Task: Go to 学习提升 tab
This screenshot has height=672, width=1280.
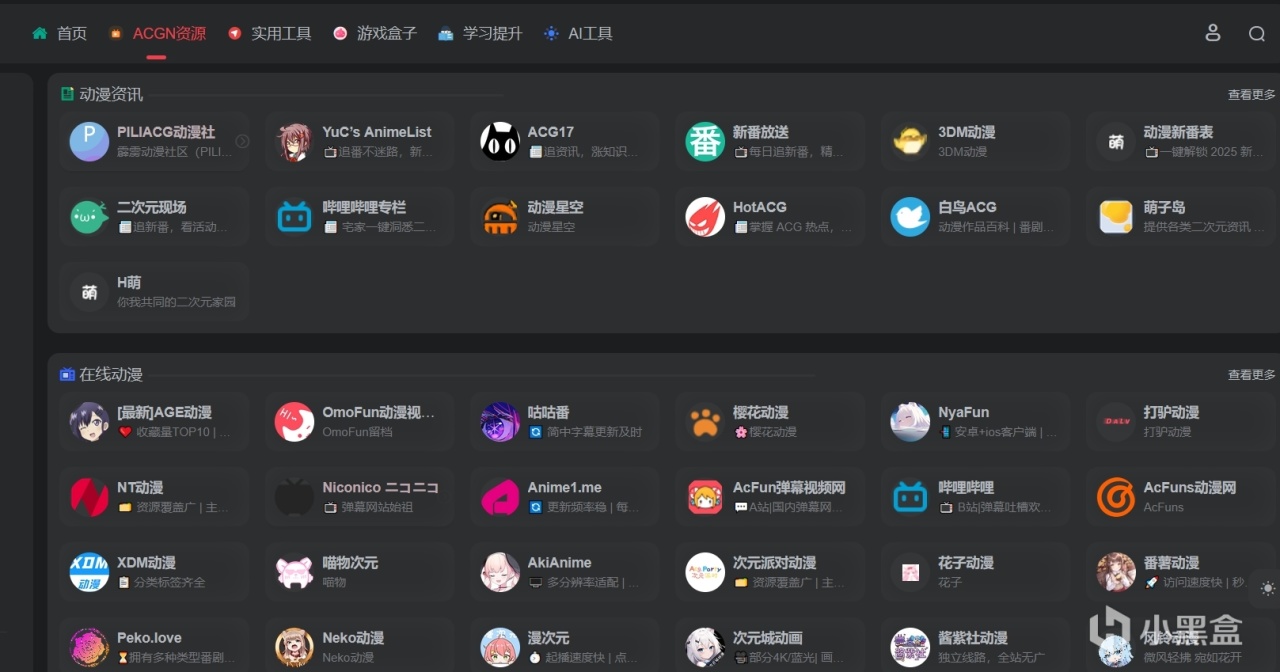Action: pos(480,33)
